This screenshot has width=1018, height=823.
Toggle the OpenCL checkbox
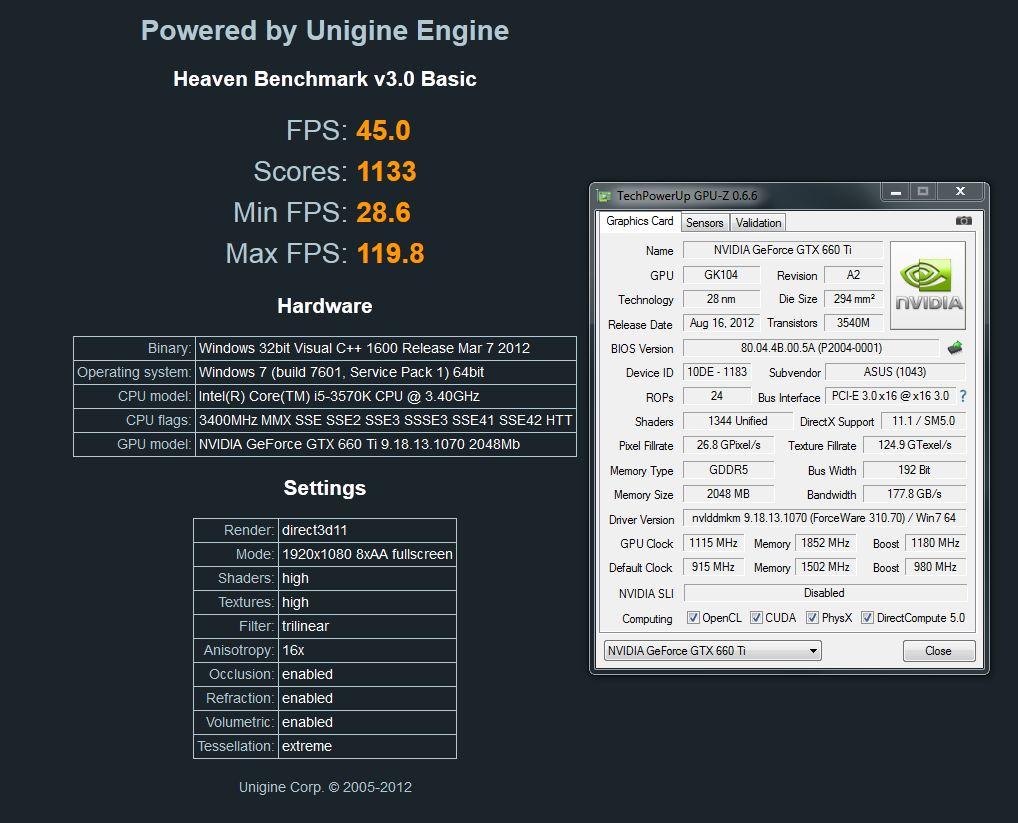[x=693, y=617]
